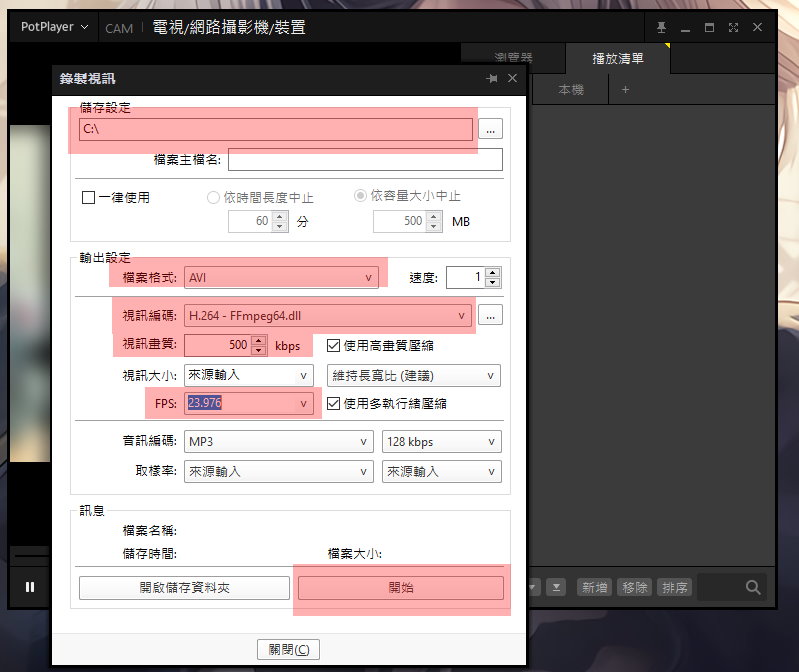
Task: Open the 音訊編碼 MP3 dropdown
Action: click(x=278, y=442)
